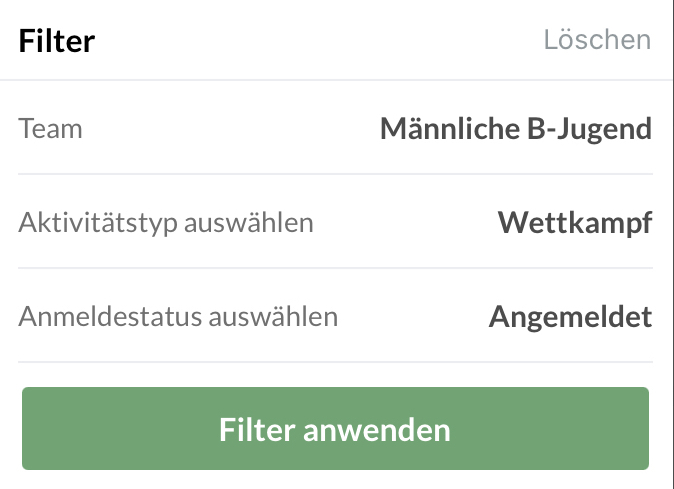Tap the Anmeldestatus auswählen label

[x=178, y=317]
